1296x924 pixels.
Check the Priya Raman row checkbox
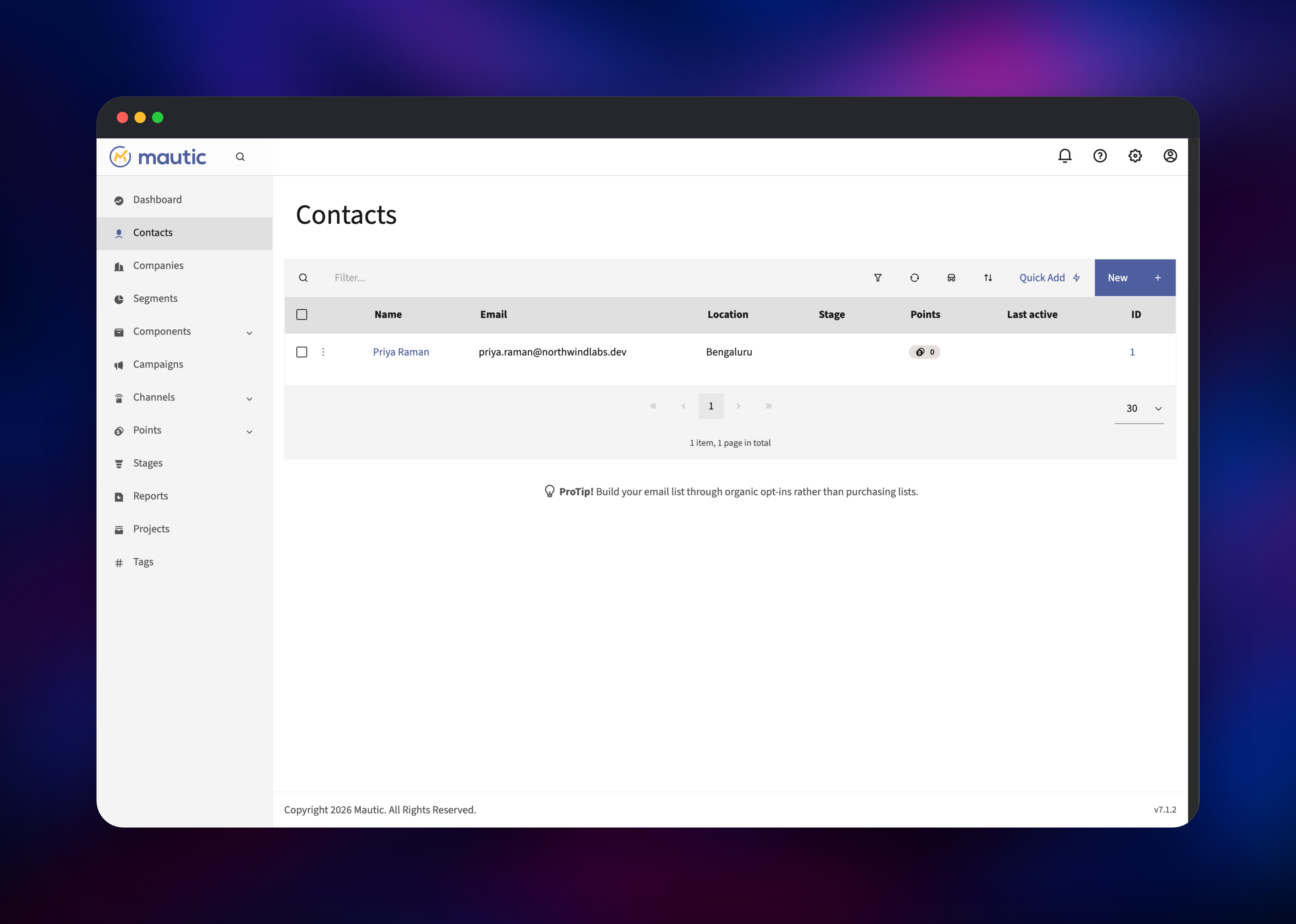302,352
